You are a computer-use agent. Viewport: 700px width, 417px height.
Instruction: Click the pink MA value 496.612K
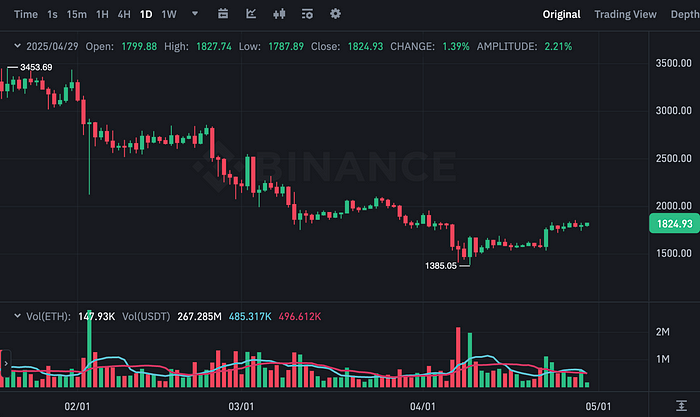[x=300, y=317]
